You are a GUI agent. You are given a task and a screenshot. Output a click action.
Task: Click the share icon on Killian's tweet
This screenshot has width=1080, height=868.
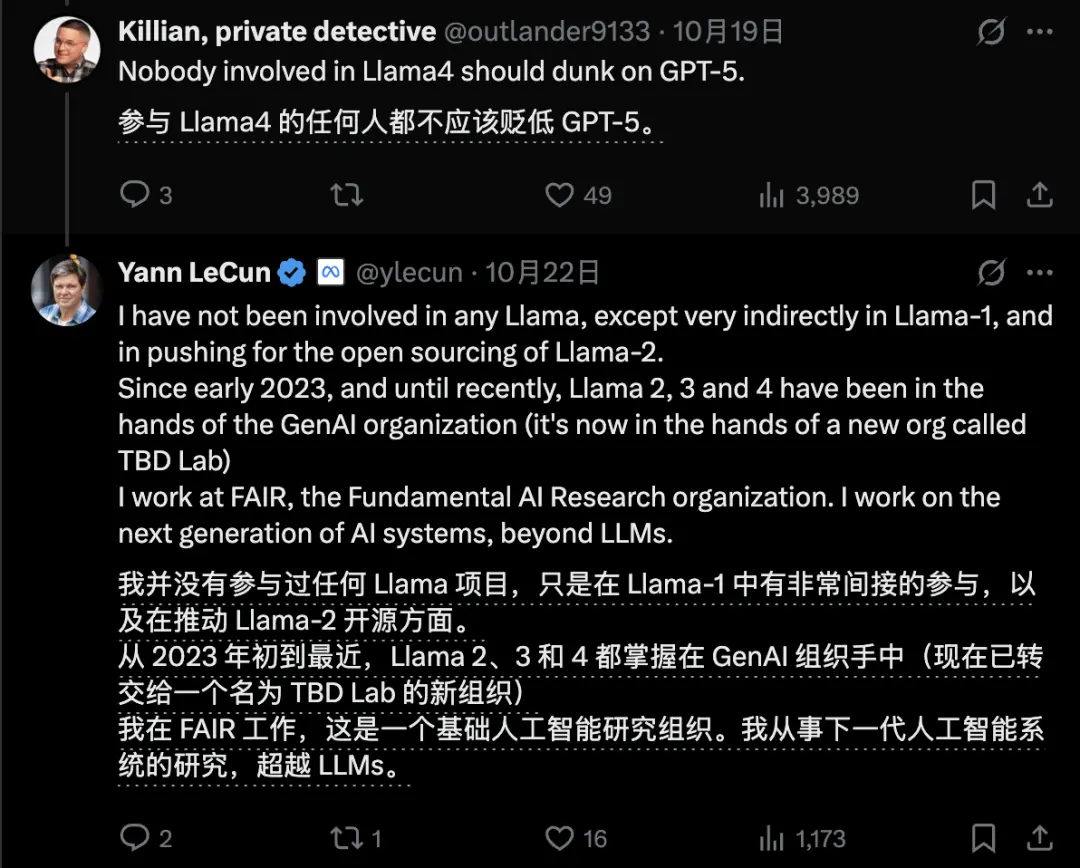pos(1038,195)
